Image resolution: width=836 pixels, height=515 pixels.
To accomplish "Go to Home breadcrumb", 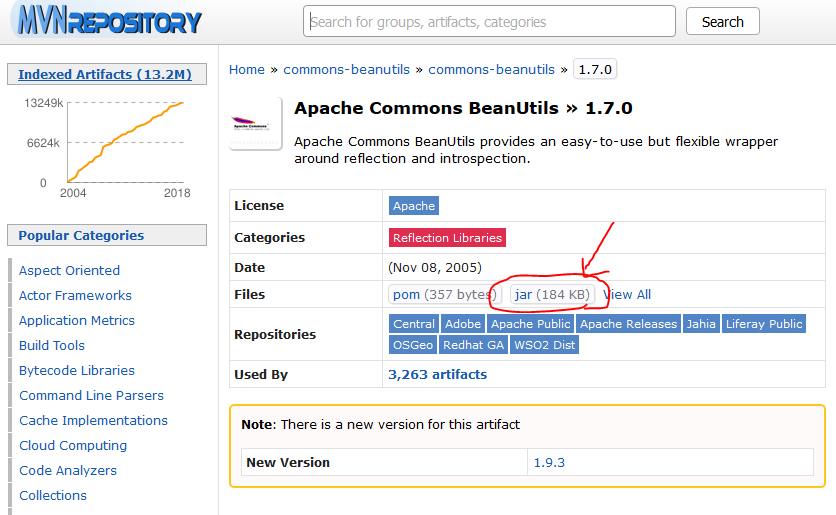I will pos(247,69).
